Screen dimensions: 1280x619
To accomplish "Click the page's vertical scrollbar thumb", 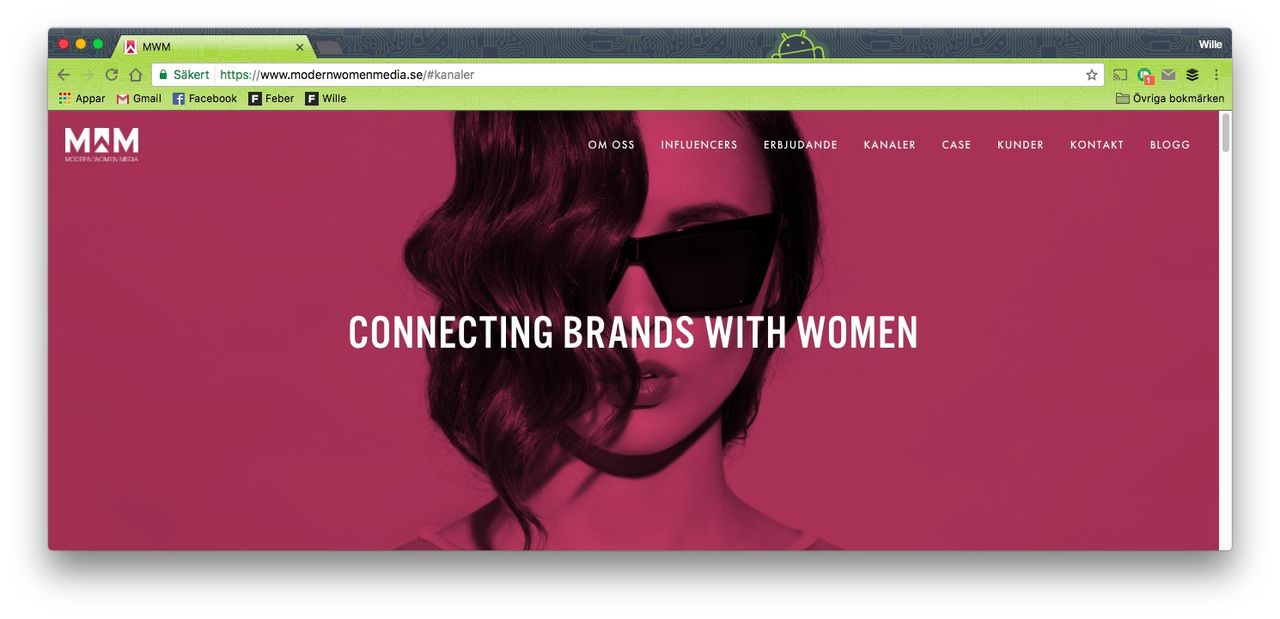I will point(1226,132).
